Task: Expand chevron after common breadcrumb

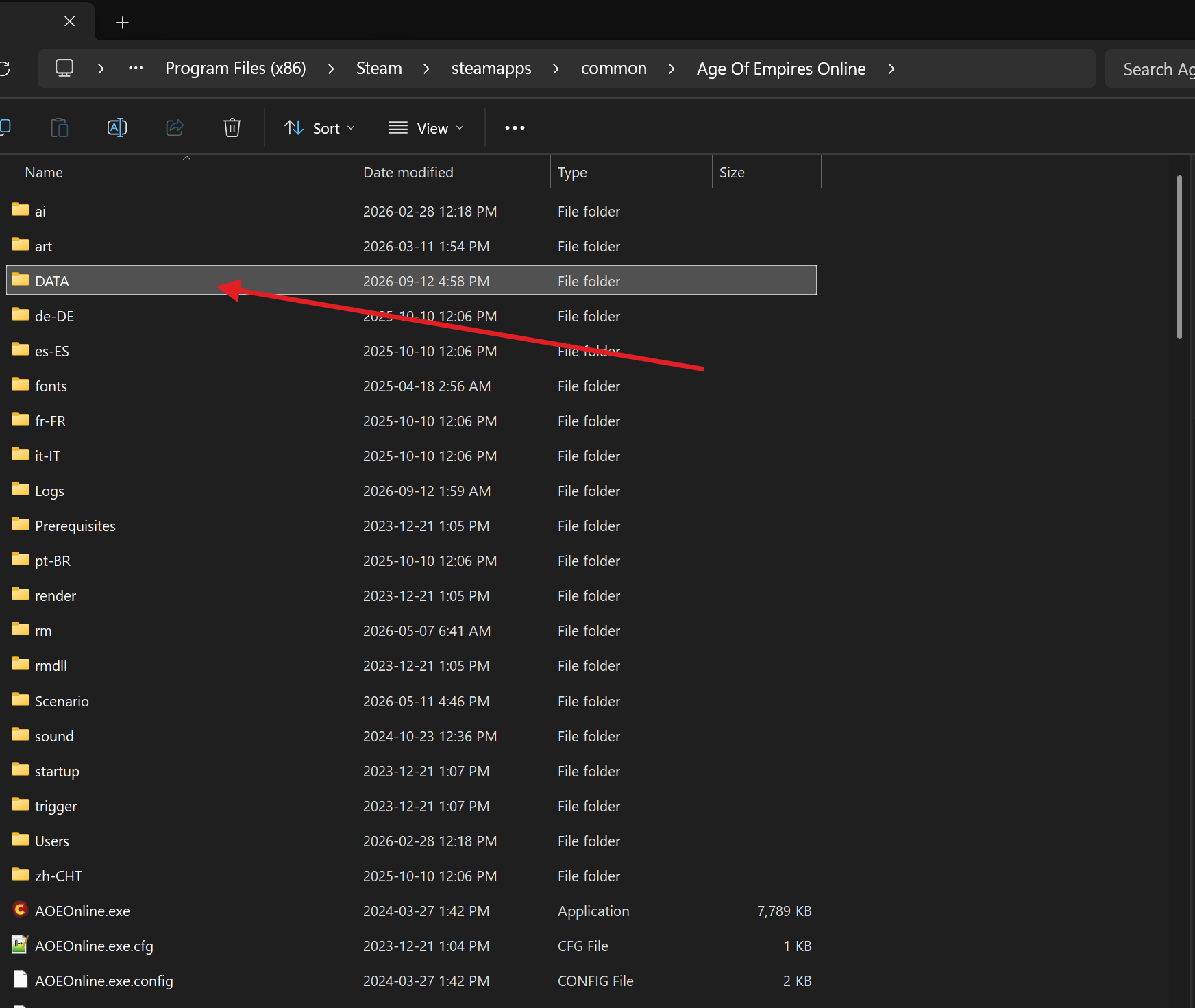Action: (x=672, y=69)
